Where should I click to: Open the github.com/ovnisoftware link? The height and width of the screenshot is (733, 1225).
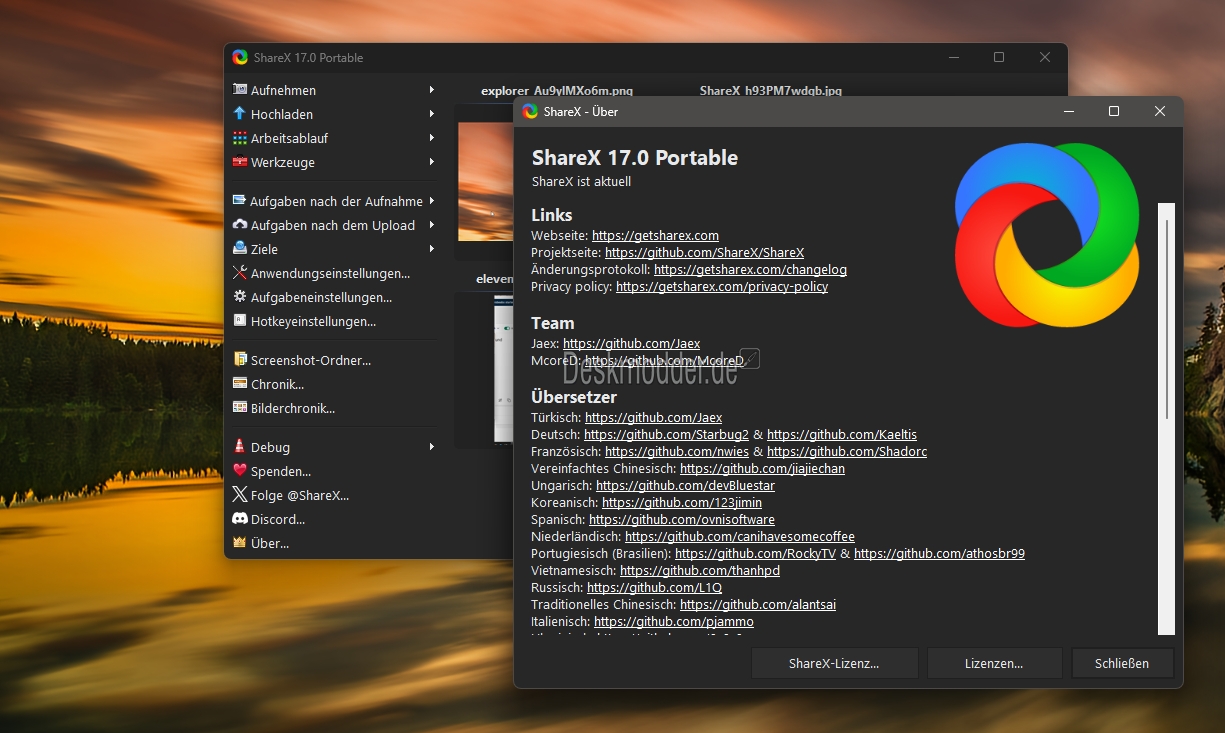682,520
